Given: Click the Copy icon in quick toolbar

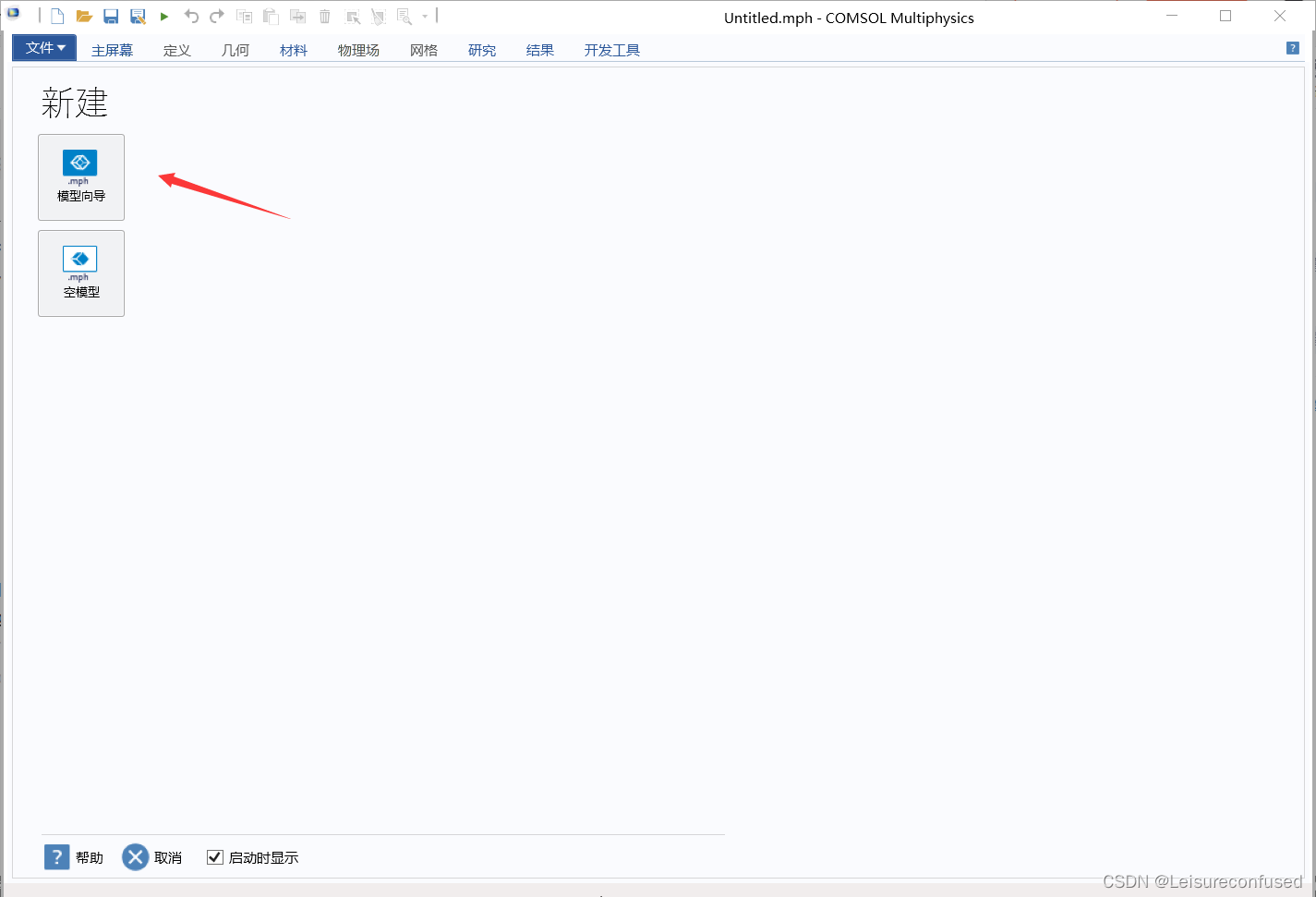Looking at the screenshot, I should point(244,17).
